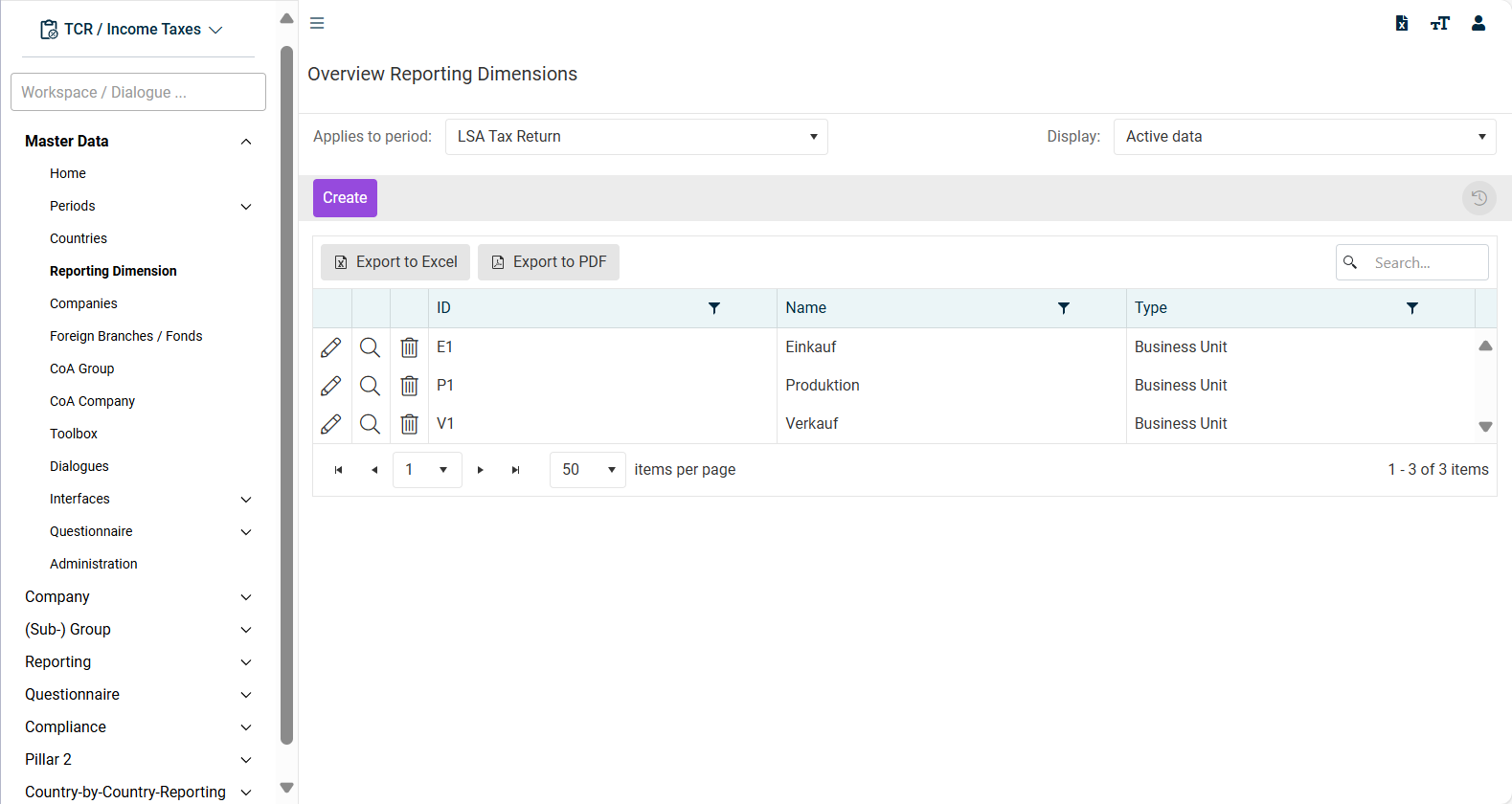The height and width of the screenshot is (804, 1512).
Task: Toggle the hamburger menu icon
Action: coord(317,23)
